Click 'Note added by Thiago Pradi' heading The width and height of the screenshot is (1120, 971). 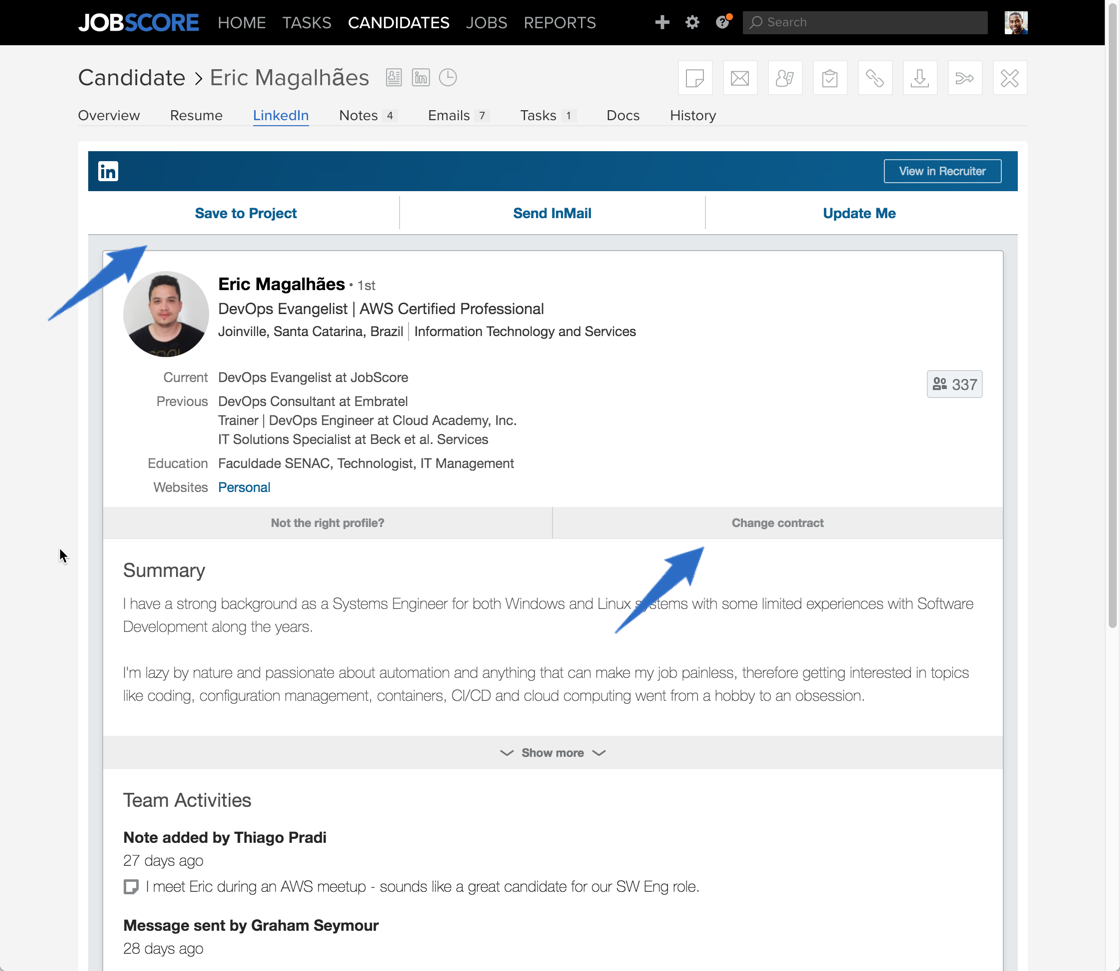point(225,837)
